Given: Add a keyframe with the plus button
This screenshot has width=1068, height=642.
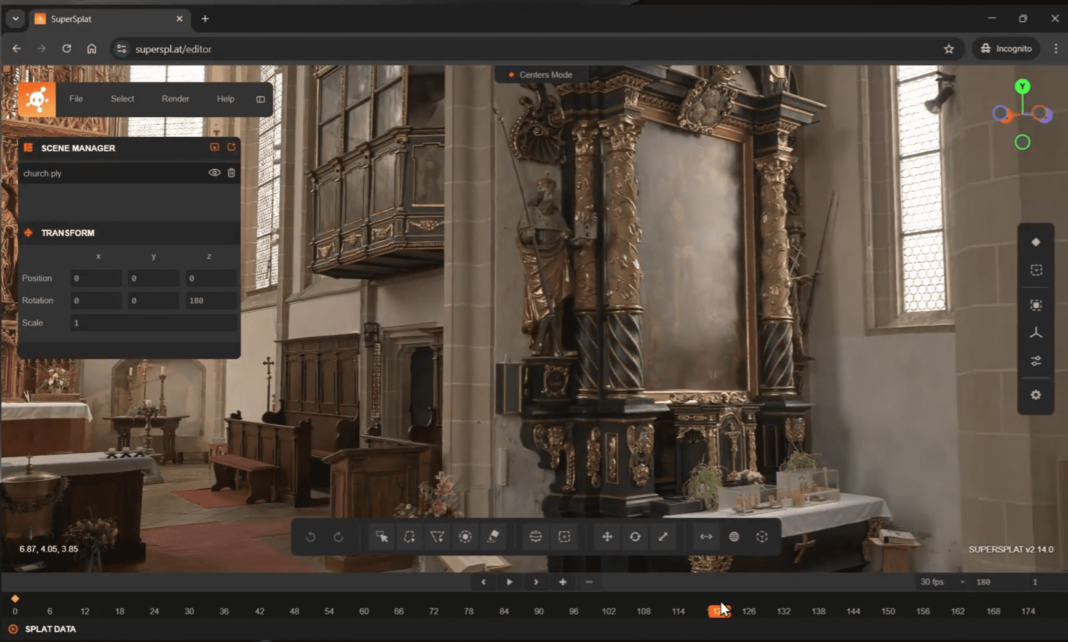Looking at the screenshot, I should (x=563, y=582).
